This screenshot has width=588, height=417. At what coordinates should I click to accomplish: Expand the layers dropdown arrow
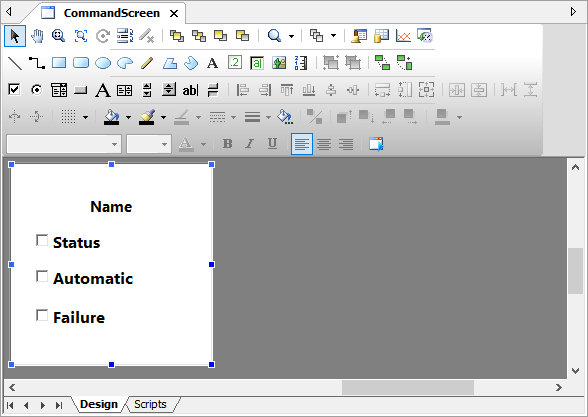[333, 36]
